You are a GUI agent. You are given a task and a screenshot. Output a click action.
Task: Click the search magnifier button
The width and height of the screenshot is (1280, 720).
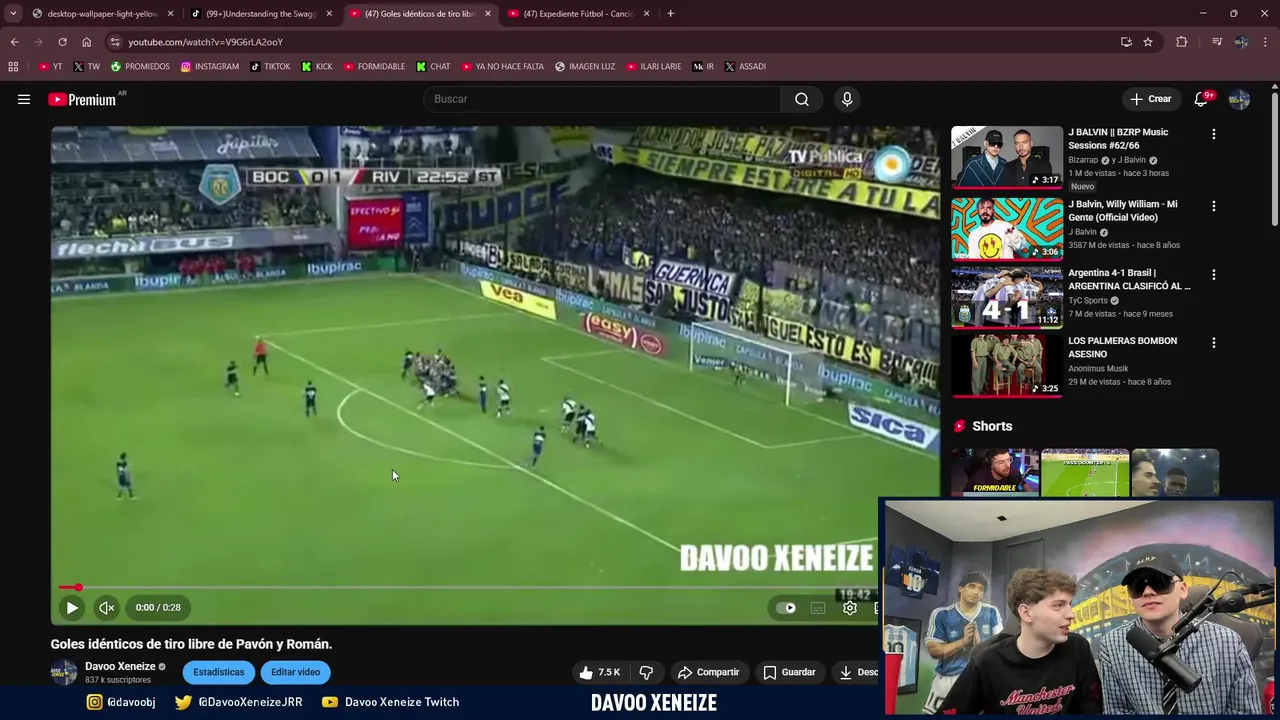point(802,99)
